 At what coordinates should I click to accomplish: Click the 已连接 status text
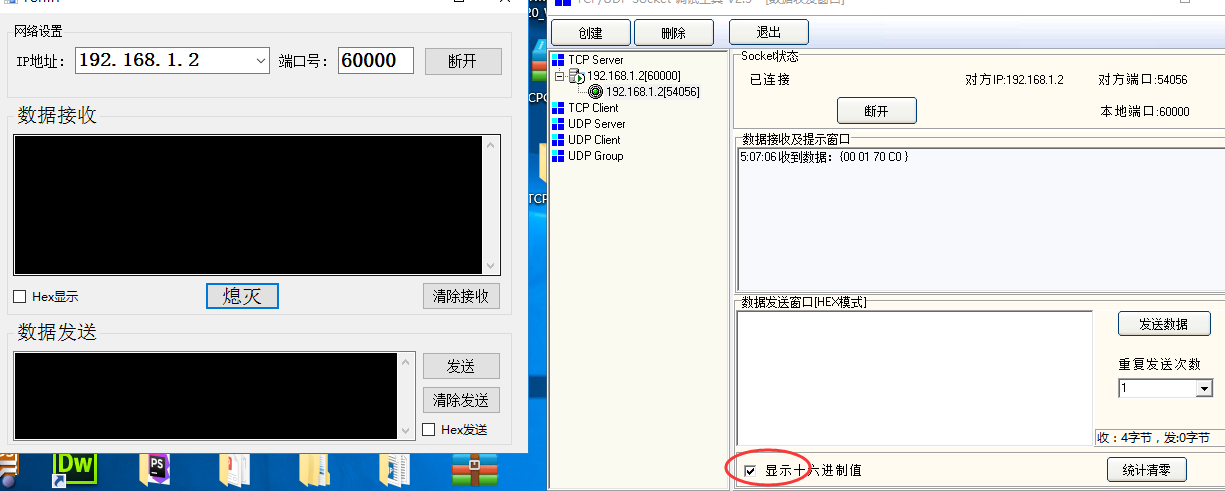click(x=770, y=80)
